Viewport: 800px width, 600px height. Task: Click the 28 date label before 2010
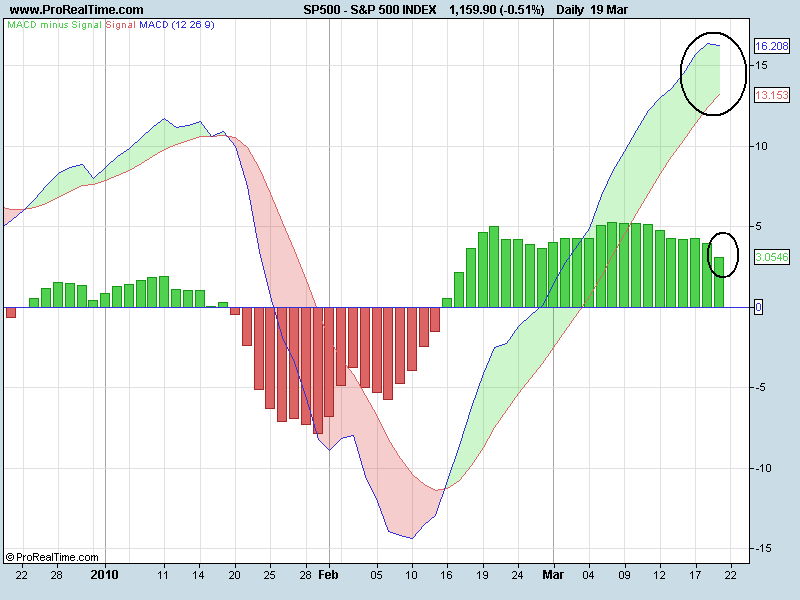pyautogui.click(x=56, y=575)
